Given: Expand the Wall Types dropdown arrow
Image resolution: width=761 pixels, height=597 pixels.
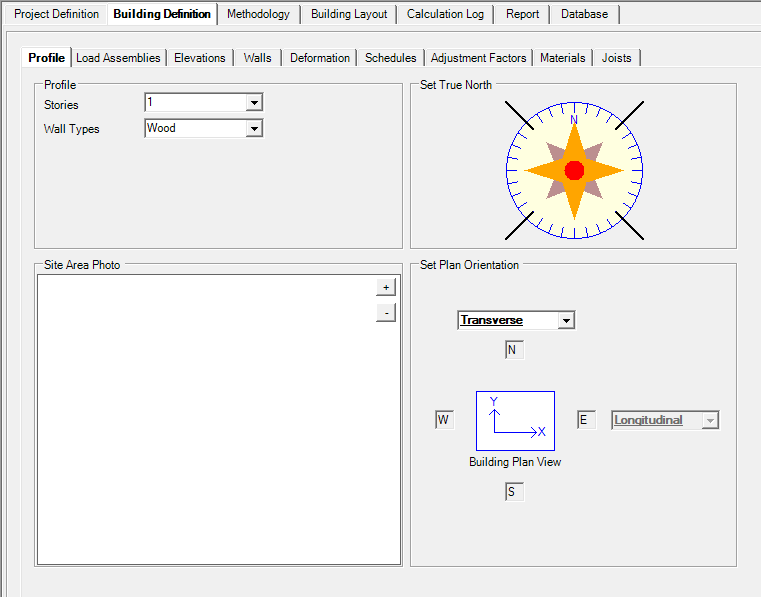Looking at the screenshot, I should point(254,129).
